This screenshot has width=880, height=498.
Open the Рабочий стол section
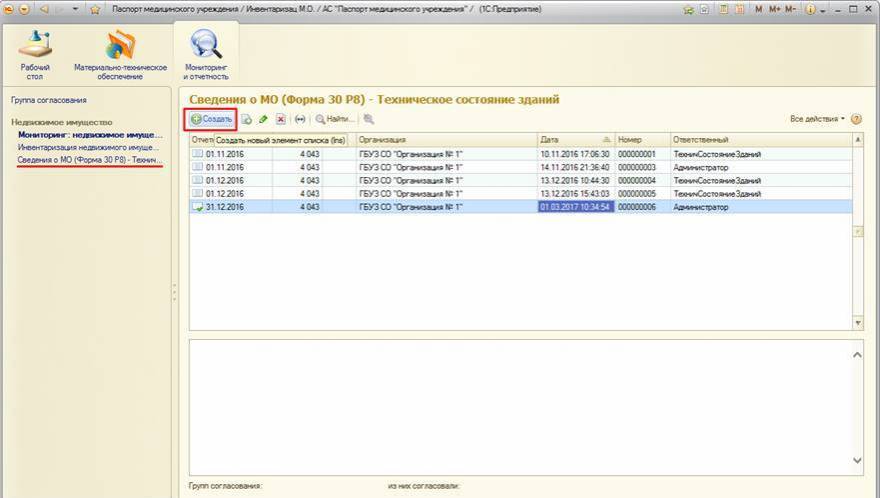[35, 54]
